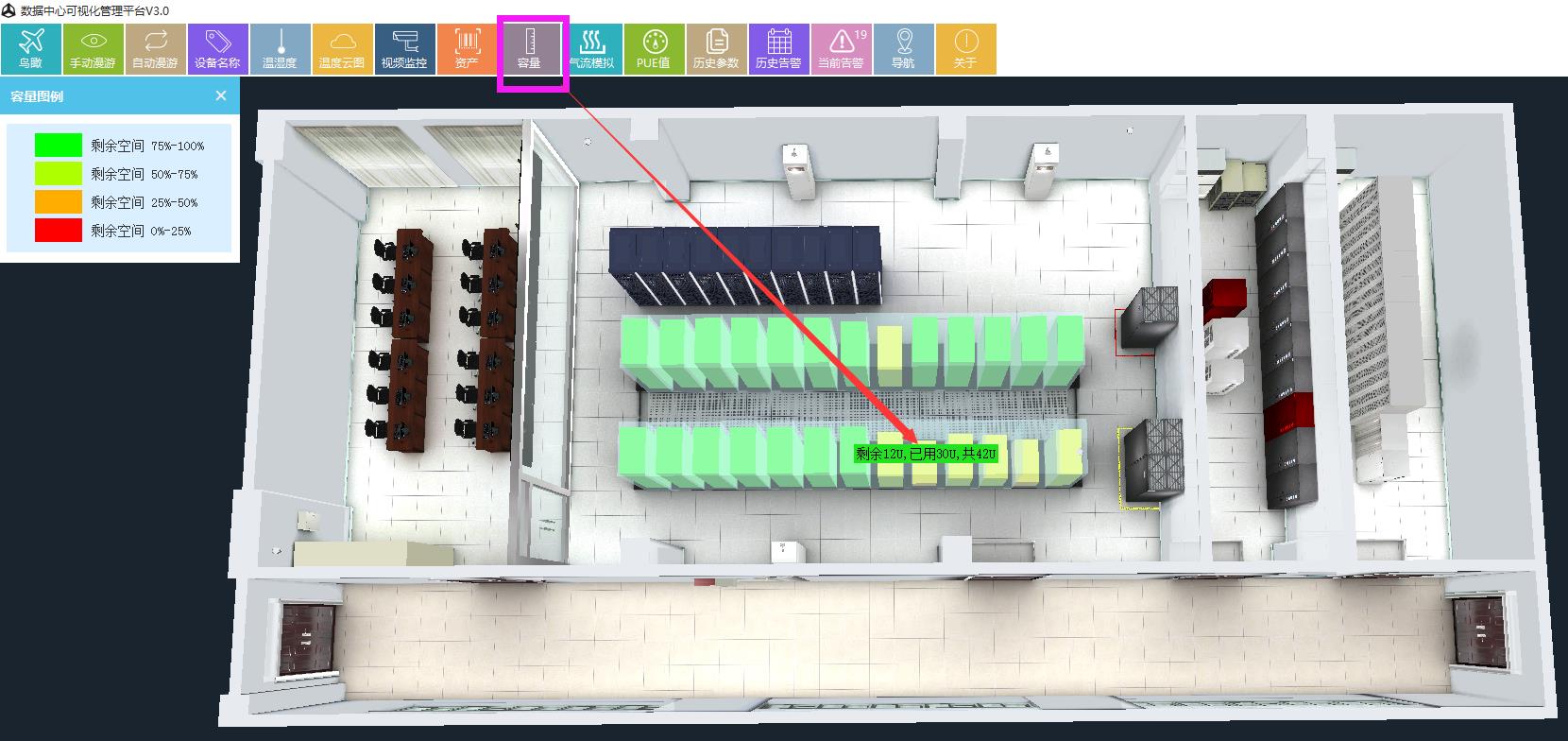Click the 剩余12U rack capacity tooltip
1568x741 pixels.
(926, 454)
